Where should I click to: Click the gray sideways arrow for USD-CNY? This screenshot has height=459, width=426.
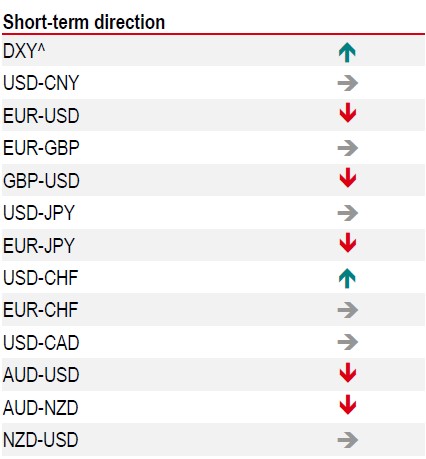348,83
